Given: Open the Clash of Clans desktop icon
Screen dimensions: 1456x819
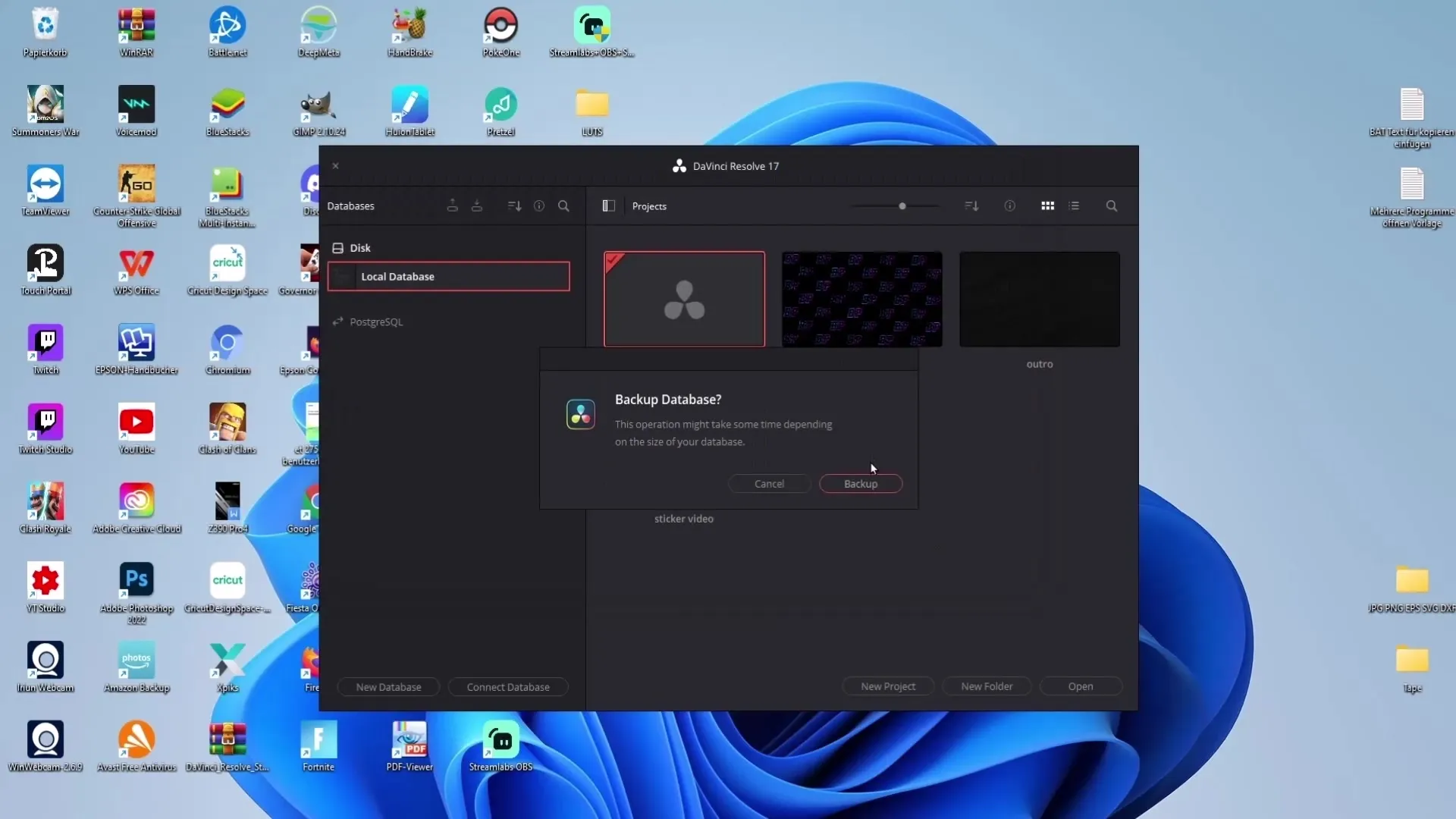Looking at the screenshot, I should click(x=227, y=429).
